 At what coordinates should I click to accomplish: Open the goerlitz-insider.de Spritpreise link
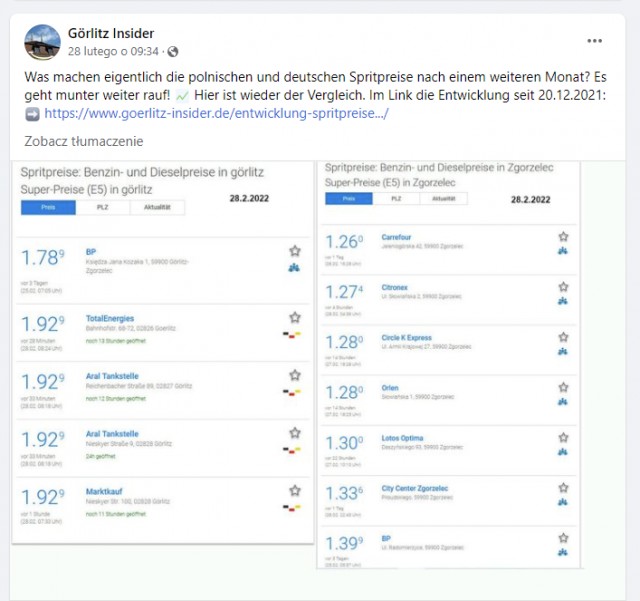click(x=216, y=114)
